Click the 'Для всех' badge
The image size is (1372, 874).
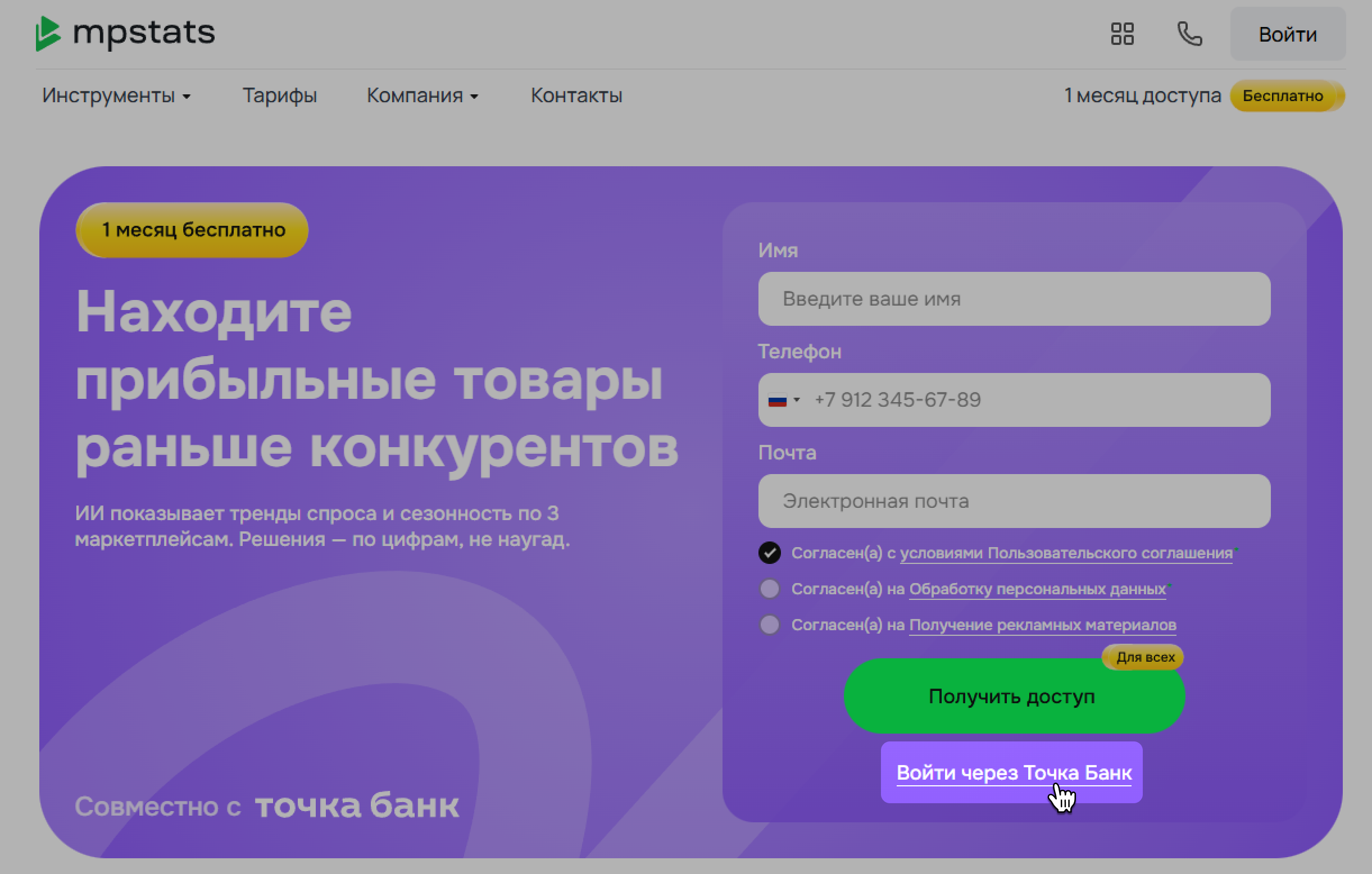pos(1144,657)
